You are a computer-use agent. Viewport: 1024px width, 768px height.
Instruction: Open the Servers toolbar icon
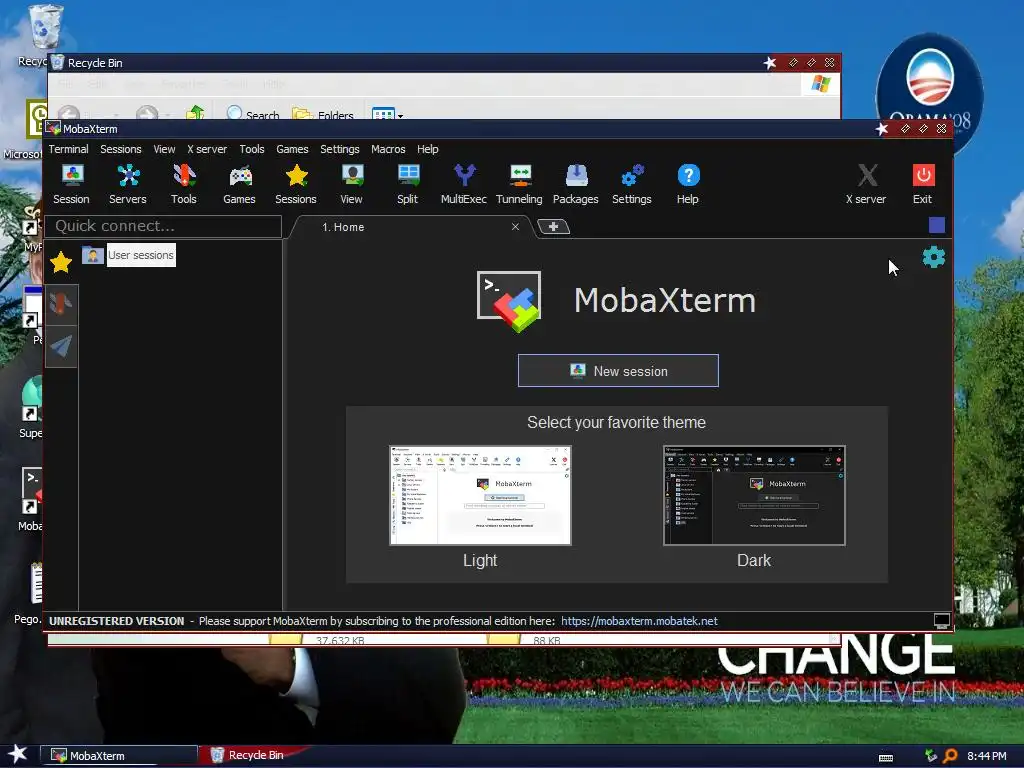(127, 185)
